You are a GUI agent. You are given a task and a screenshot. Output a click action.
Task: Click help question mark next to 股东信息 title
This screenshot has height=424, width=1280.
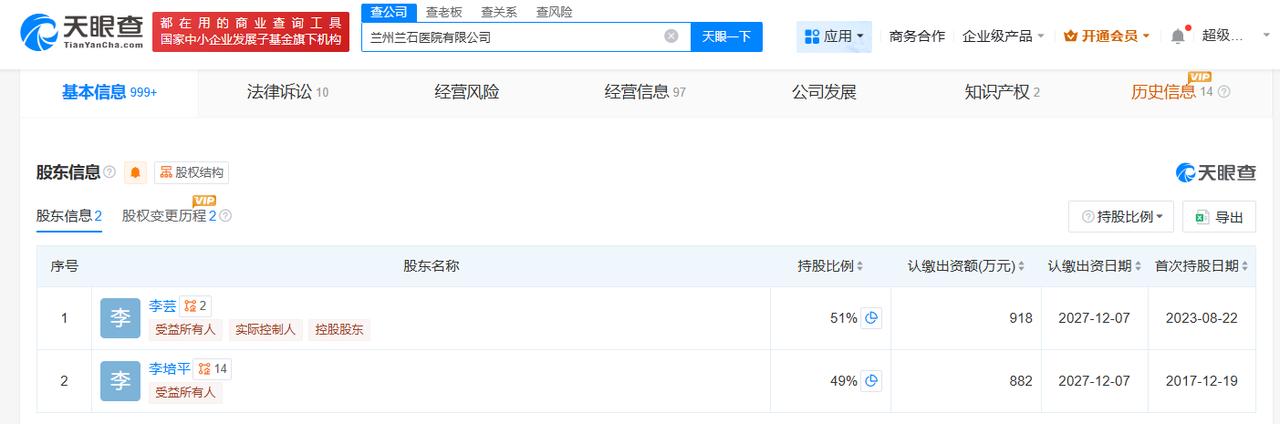(109, 173)
